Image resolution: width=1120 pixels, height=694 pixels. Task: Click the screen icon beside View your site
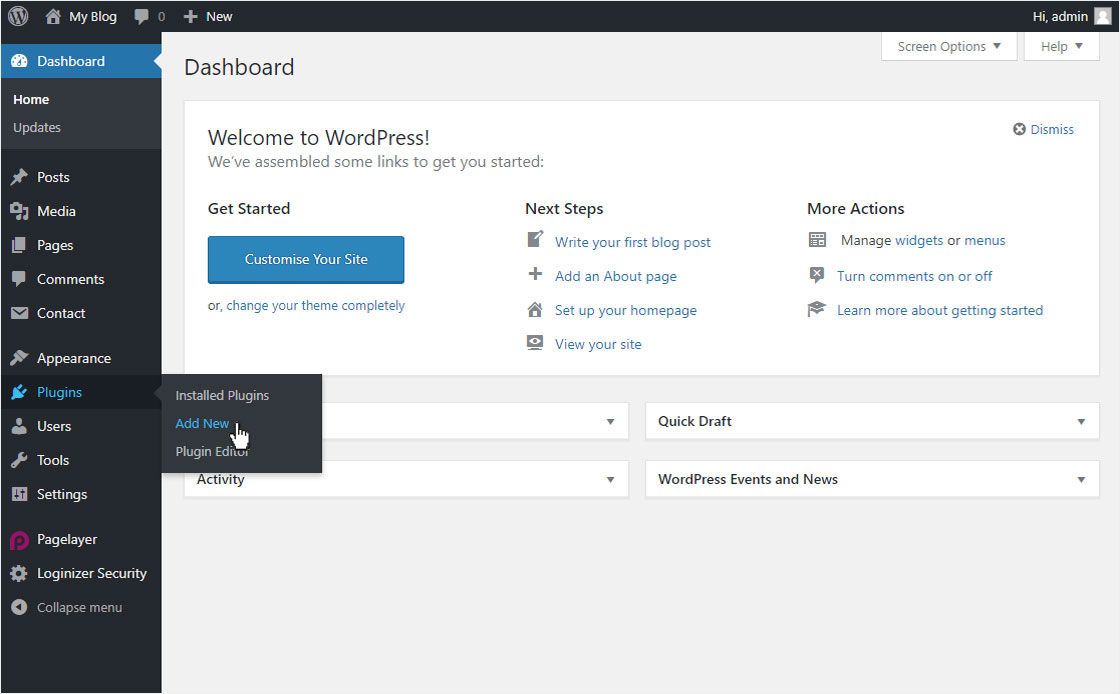(x=535, y=343)
